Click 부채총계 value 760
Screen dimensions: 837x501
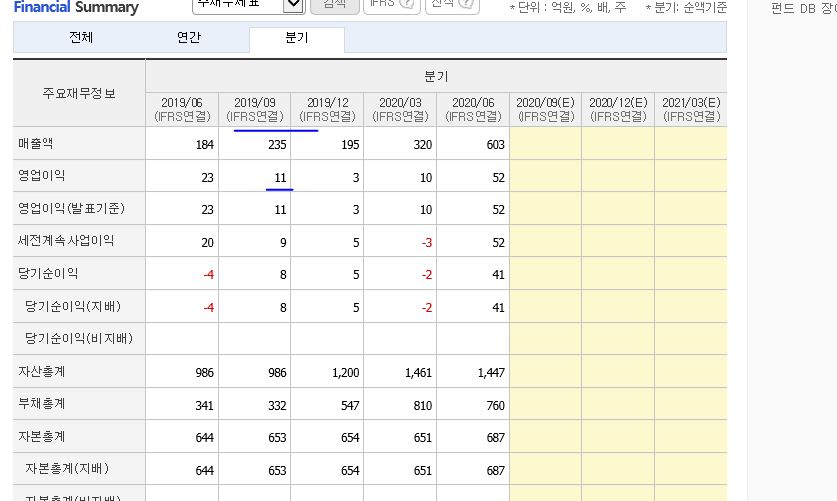click(496, 405)
